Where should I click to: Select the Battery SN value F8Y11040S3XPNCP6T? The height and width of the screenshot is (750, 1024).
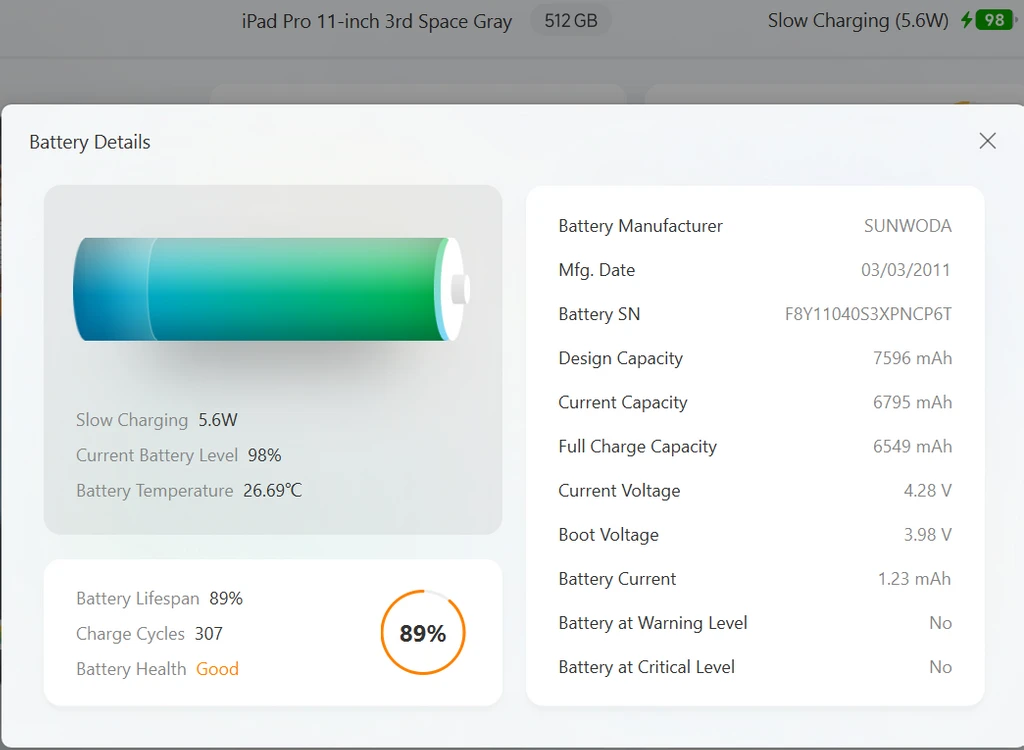click(868, 314)
